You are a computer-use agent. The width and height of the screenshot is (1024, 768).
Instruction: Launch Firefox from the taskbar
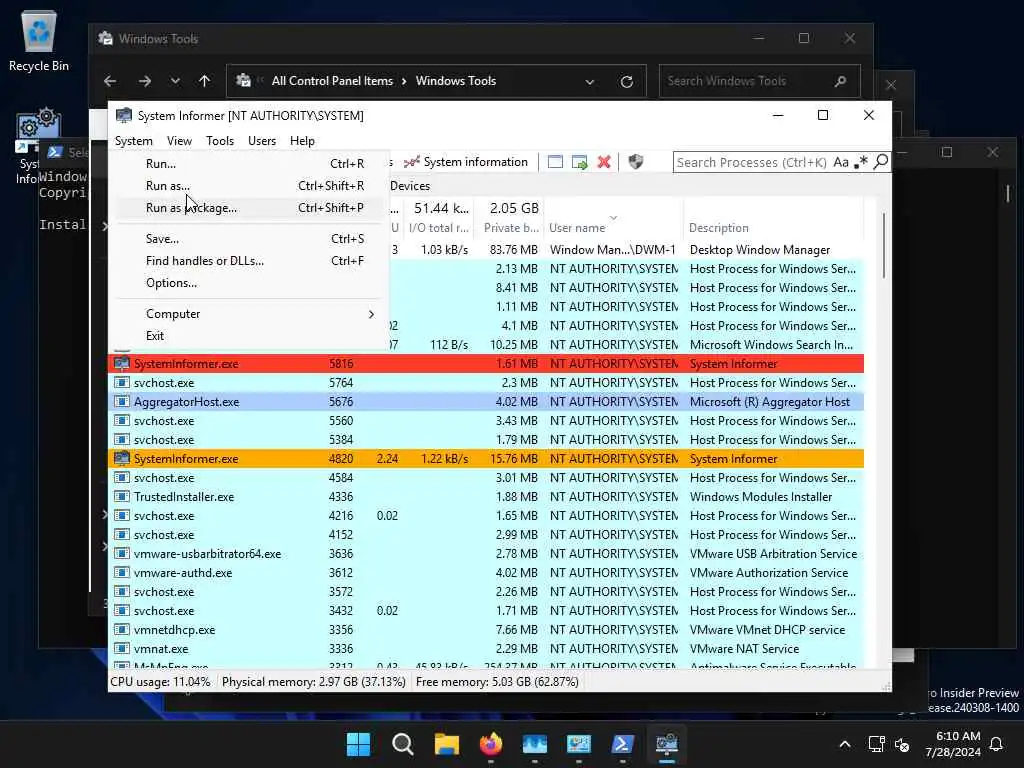[490, 744]
